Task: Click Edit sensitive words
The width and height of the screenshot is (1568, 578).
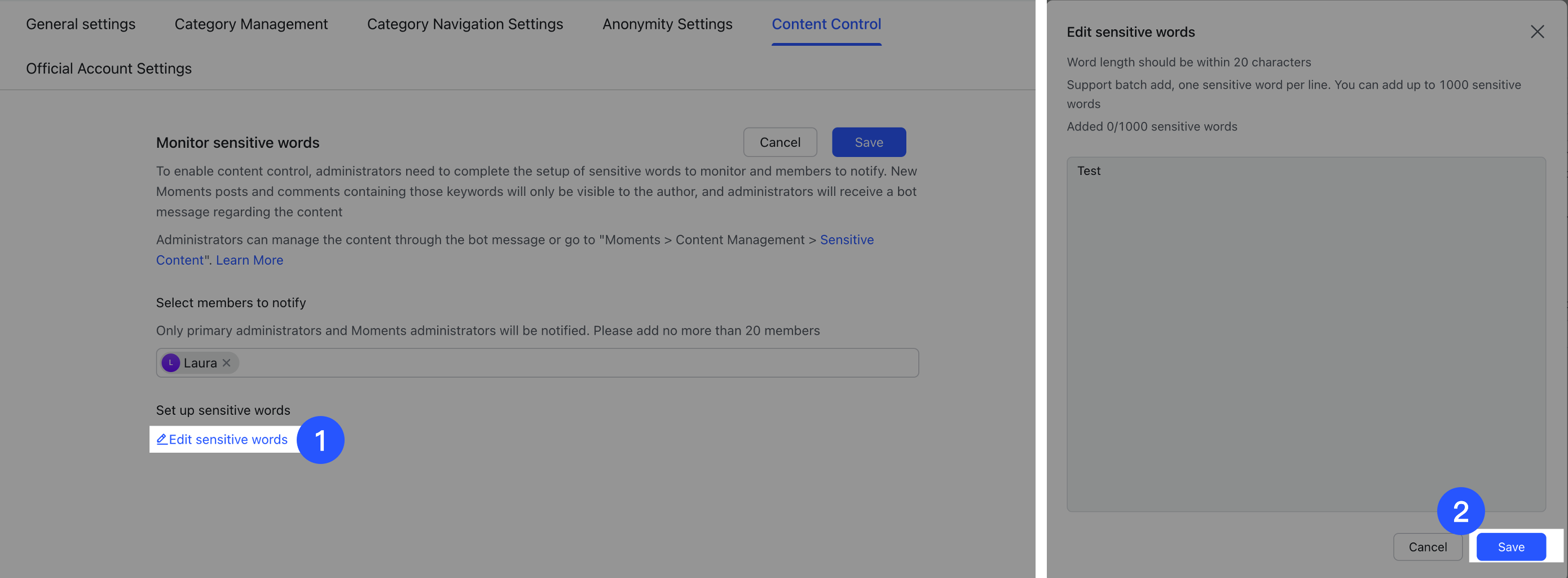Action: coord(228,439)
